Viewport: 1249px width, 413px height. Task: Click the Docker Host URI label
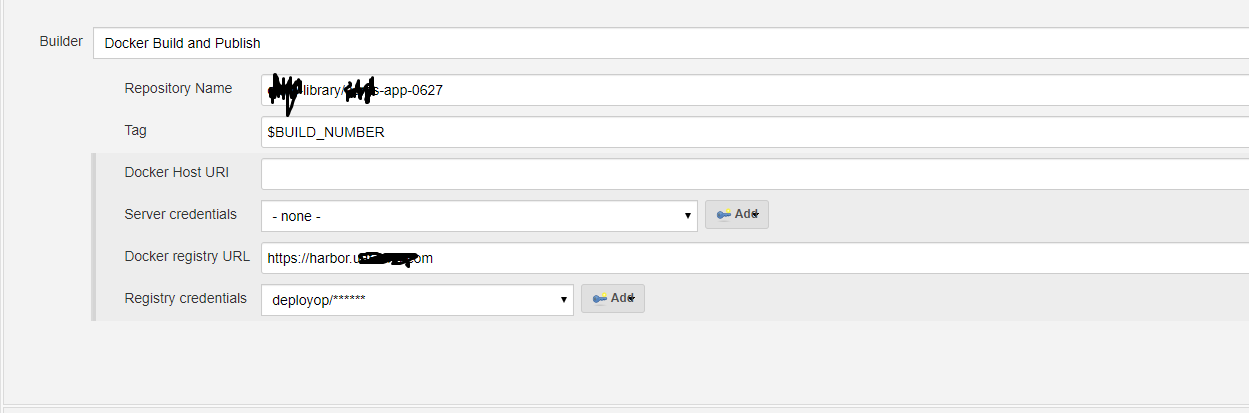click(176, 172)
